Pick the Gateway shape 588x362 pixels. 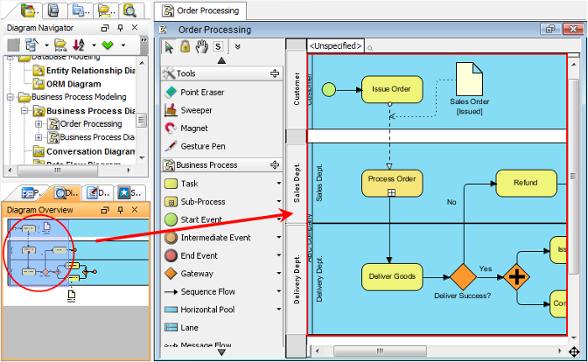[189, 273]
